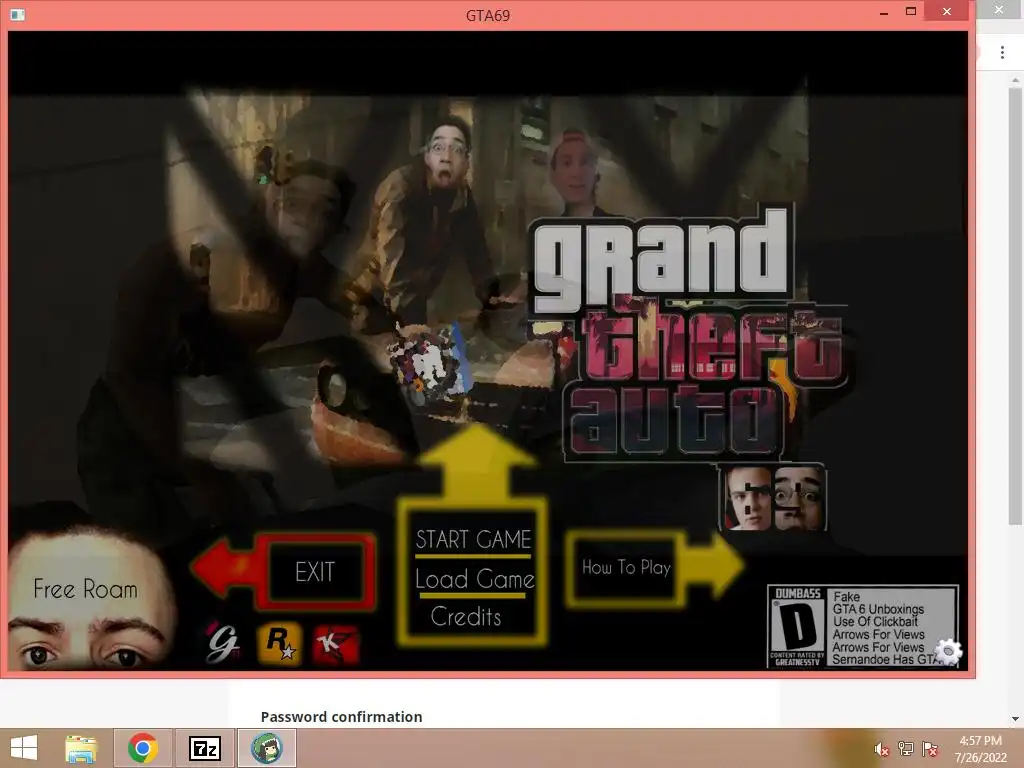The width and height of the screenshot is (1024, 768).
Task: Open 7-Zip from the taskbar
Action: click(x=204, y=748)
